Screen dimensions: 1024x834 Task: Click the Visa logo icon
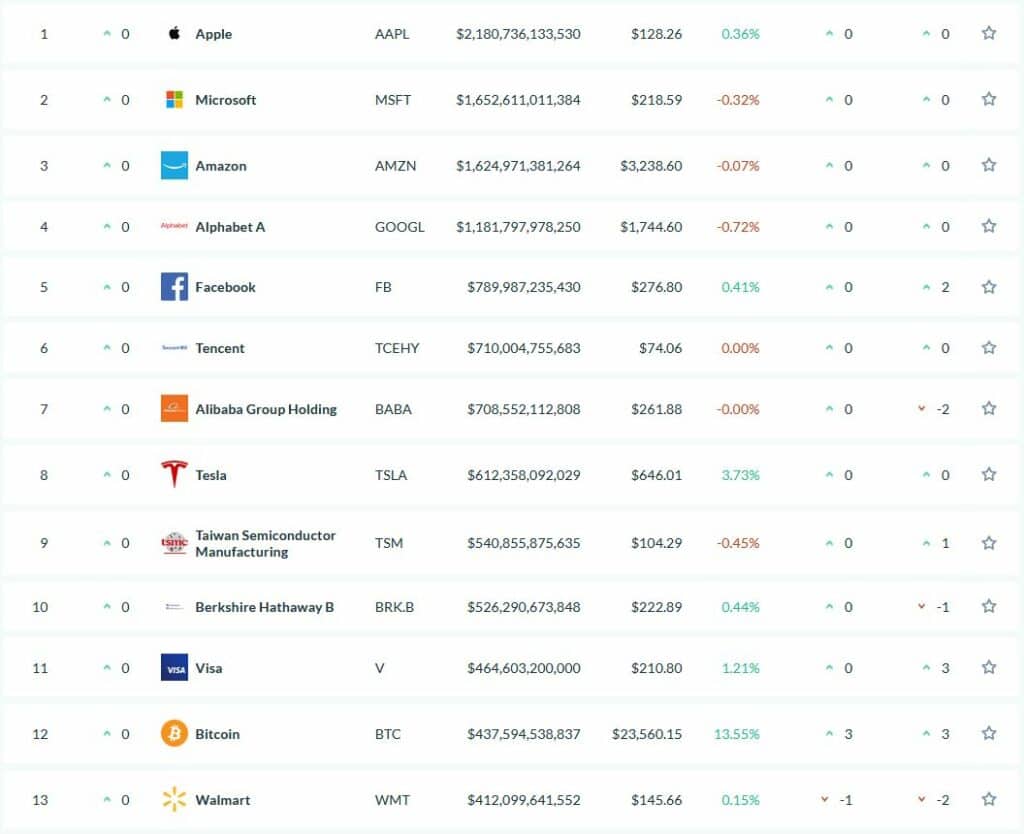coord(175,668)
